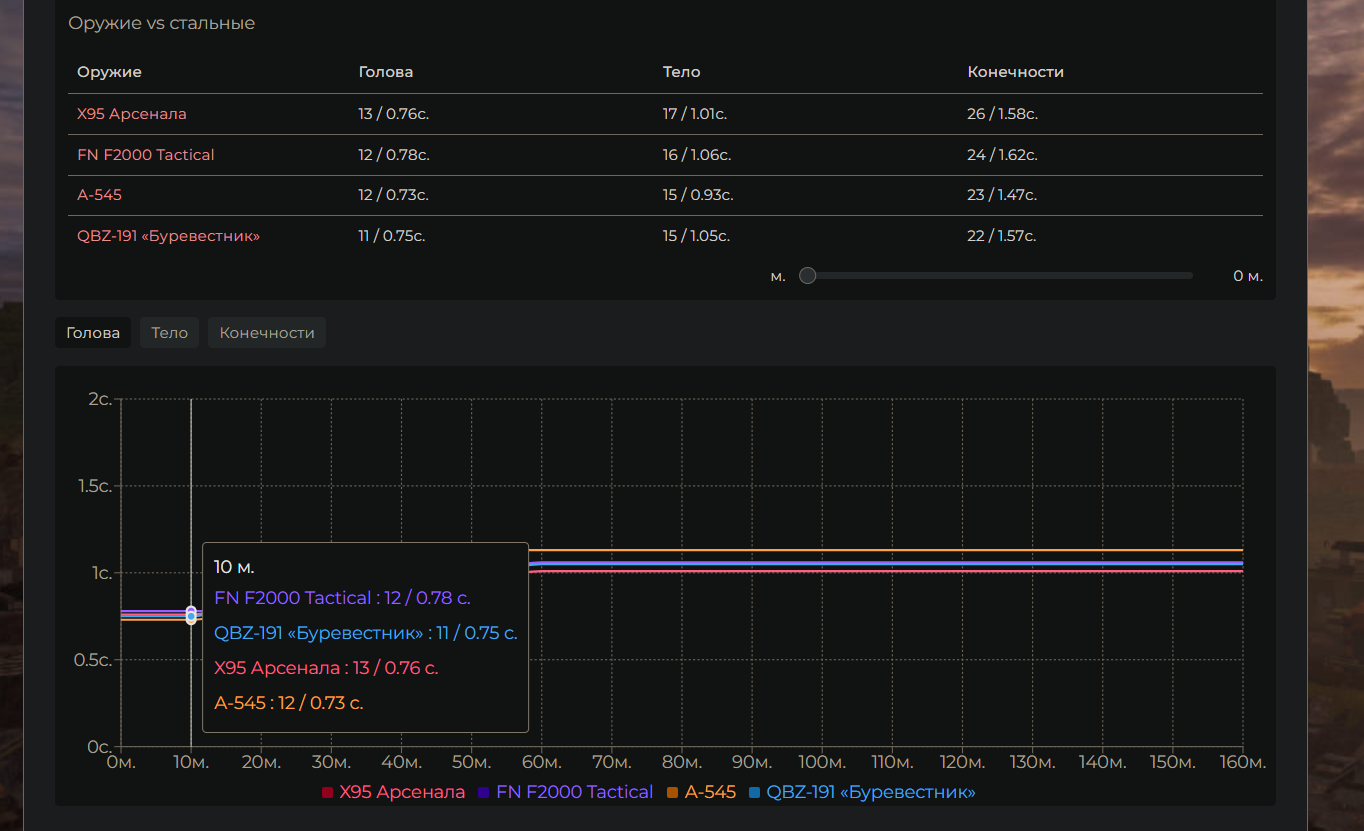
Task: Open FN F2000 Tactical link in the table
Action: [146, 155]
